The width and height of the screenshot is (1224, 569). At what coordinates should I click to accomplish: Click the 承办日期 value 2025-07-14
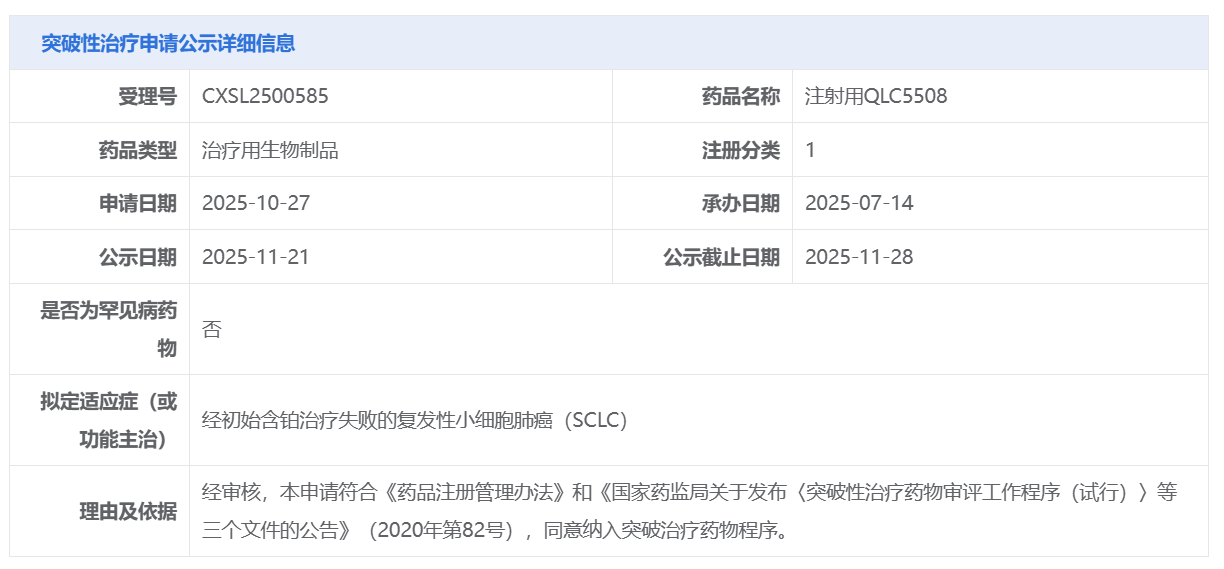(859, 203)
